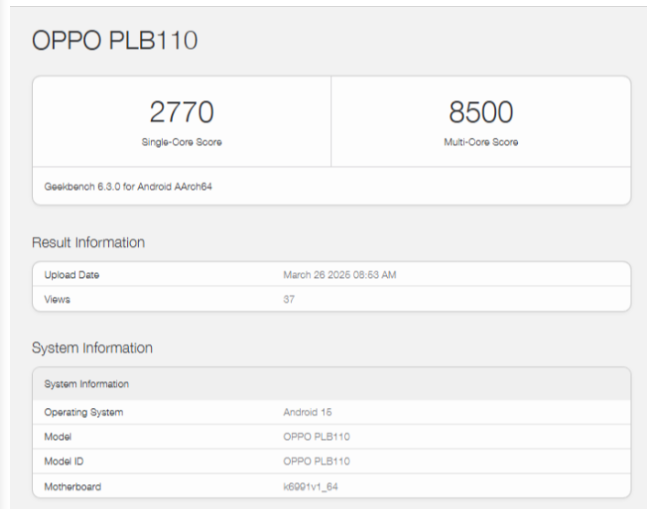
Task: Select the Model ID row label
Action: pos(64,462)
